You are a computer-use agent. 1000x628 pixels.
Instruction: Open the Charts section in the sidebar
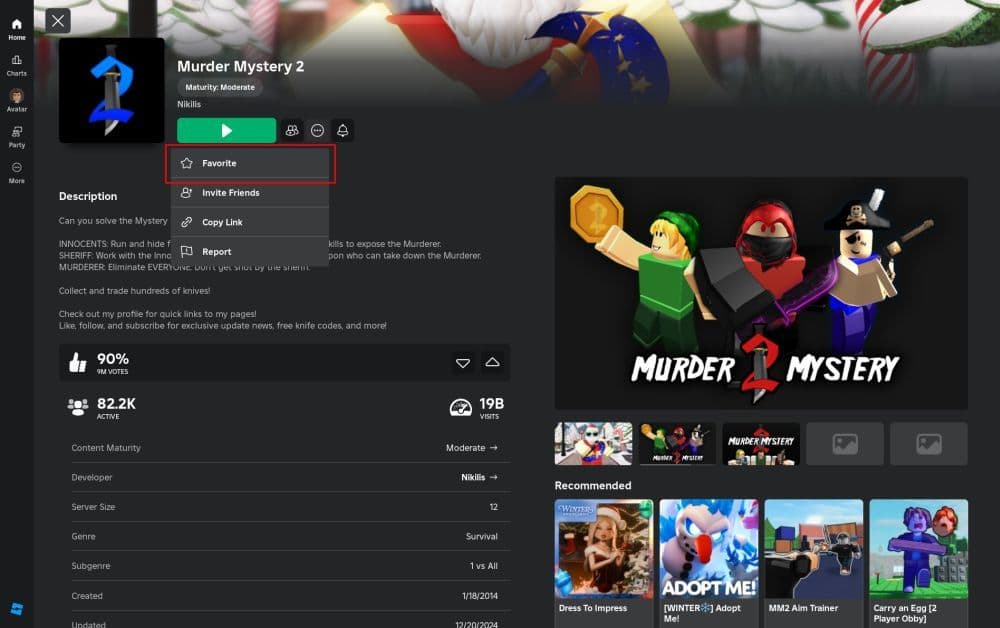[16, 65]
